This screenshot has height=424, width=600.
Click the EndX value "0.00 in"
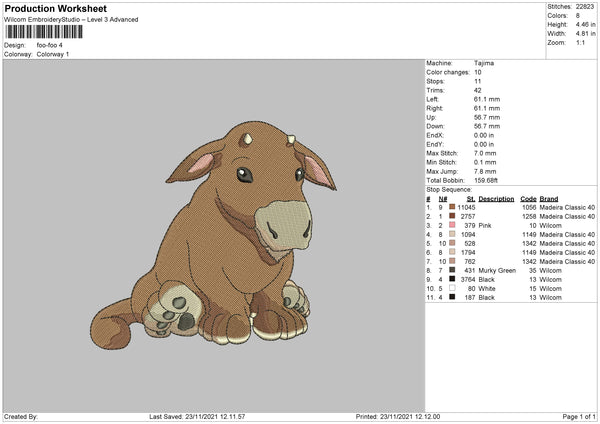tap(484, 135)
